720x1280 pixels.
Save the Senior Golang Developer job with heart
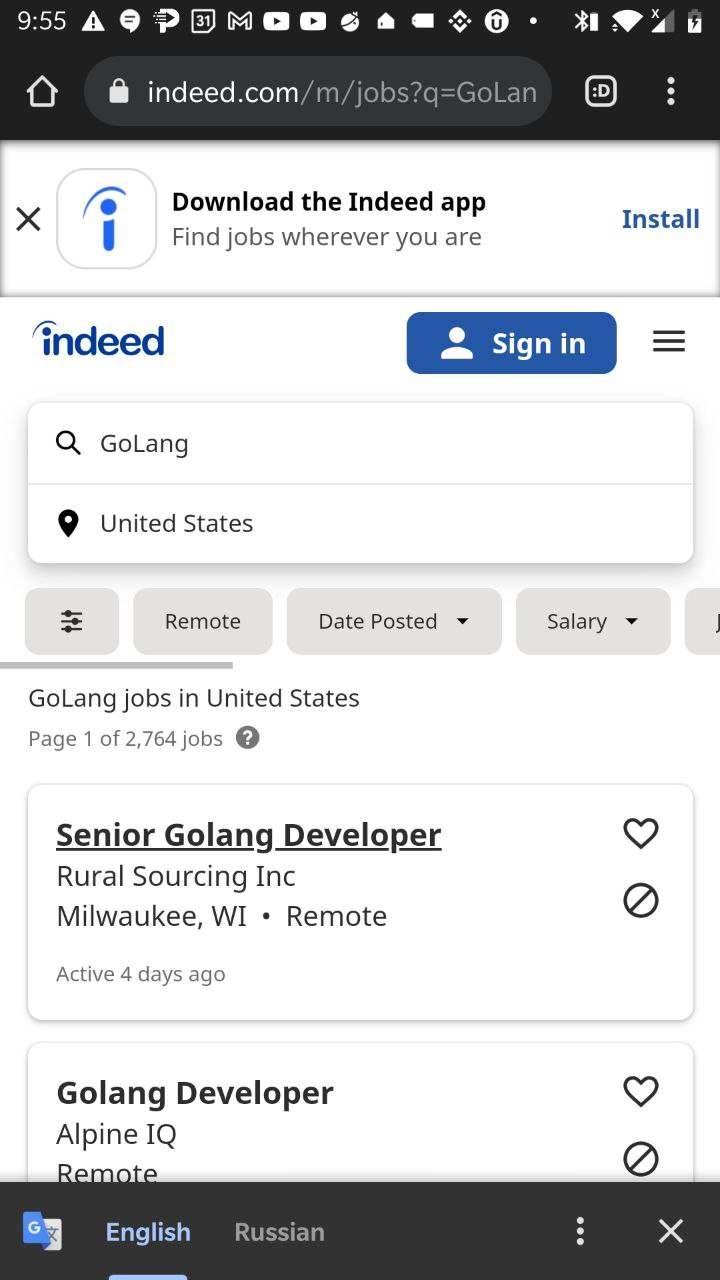(x=641, y=833)
